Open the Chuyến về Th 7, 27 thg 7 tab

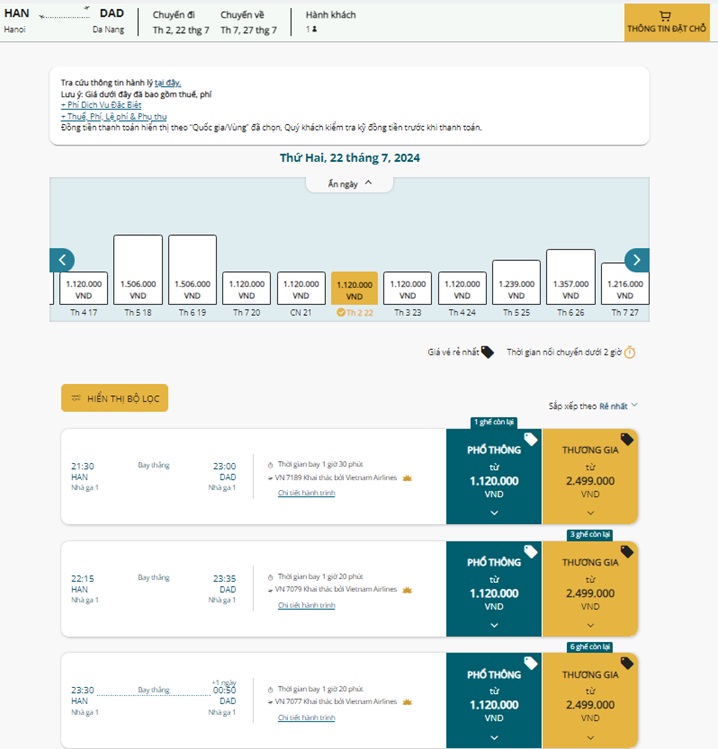coord(248,22)
